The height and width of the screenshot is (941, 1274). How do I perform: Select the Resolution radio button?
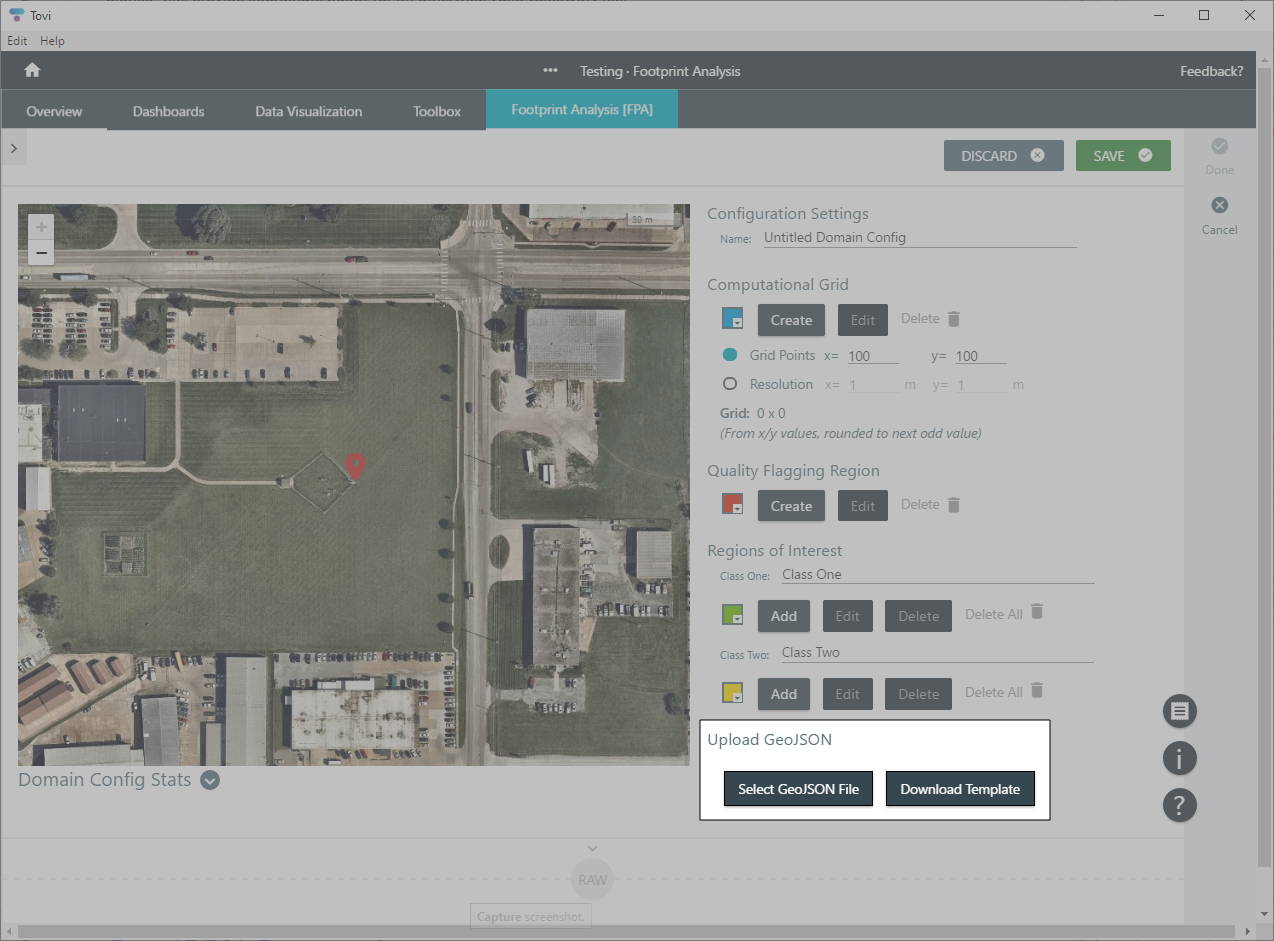tap(730, 384)
